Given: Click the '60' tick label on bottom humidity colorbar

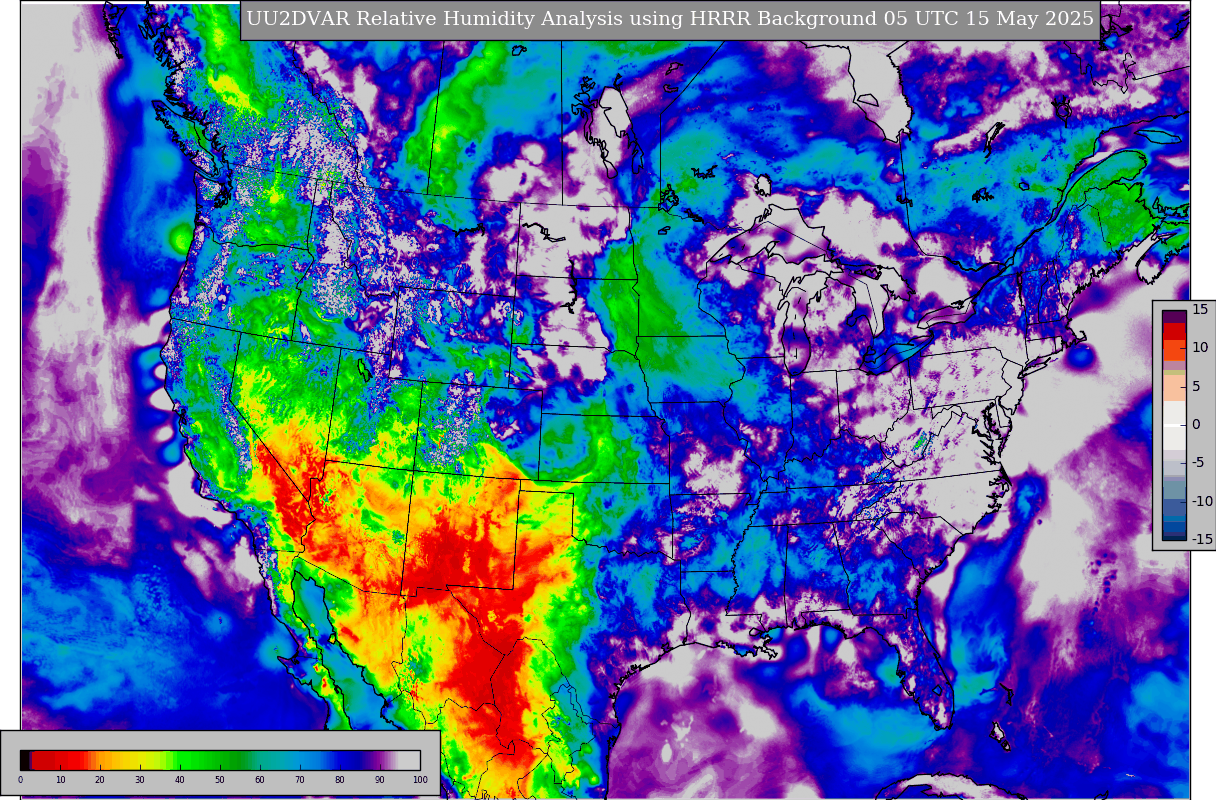Looking at the screenshot, I should (x=260, y=780).
